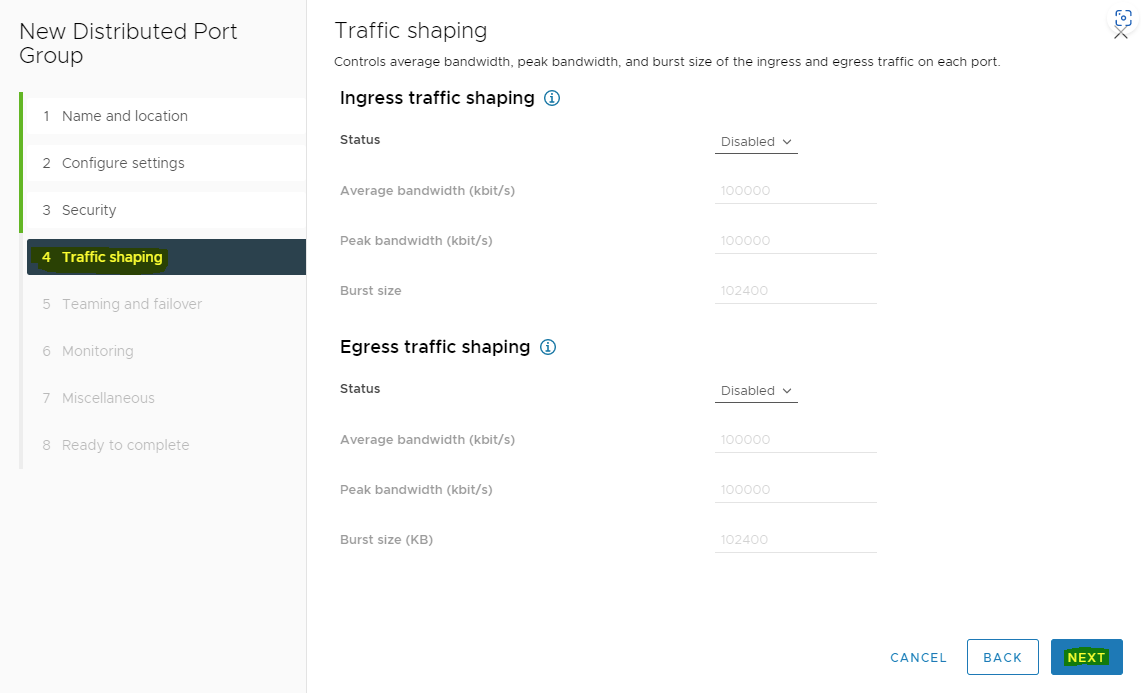Click the Traffic shaping page title
The width and height of the screenshot is (1141, 693).
pos(410,31)
